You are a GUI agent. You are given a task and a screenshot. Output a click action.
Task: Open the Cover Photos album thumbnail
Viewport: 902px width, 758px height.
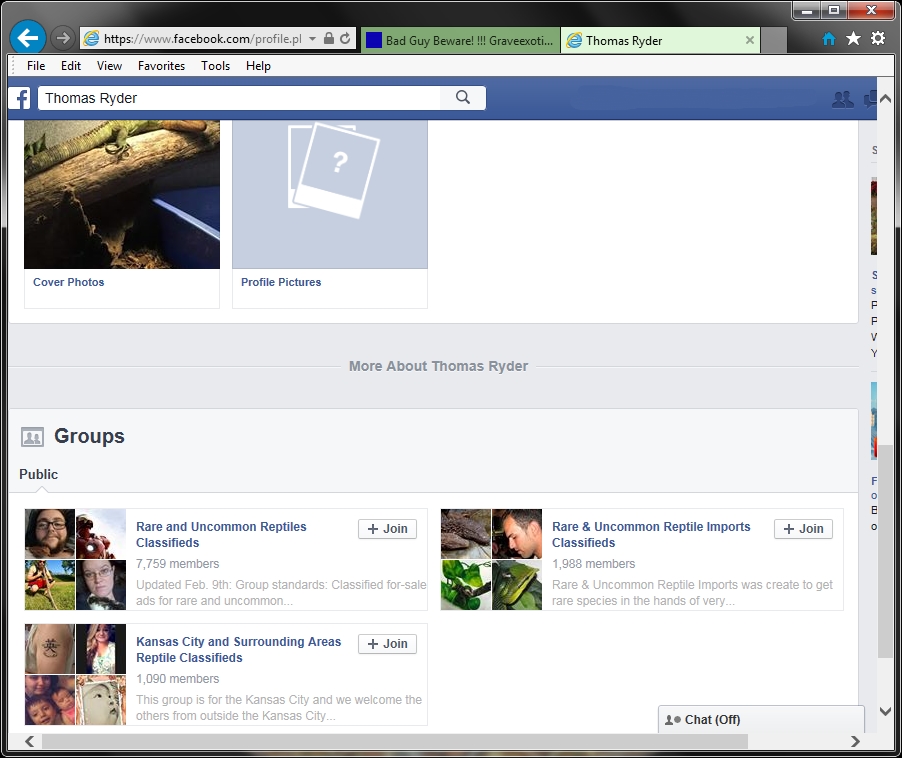click(x=122, y=194)
